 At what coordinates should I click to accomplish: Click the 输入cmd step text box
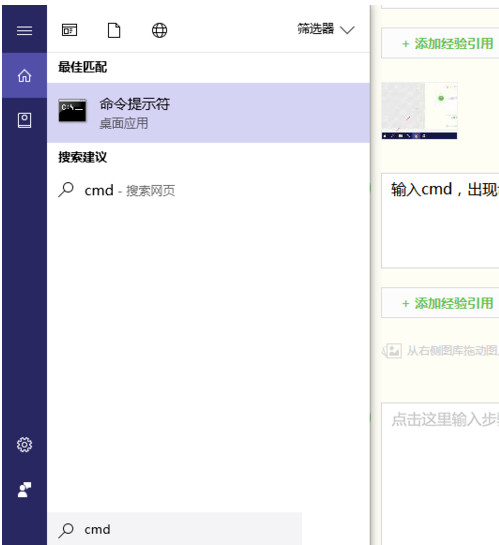440,221
